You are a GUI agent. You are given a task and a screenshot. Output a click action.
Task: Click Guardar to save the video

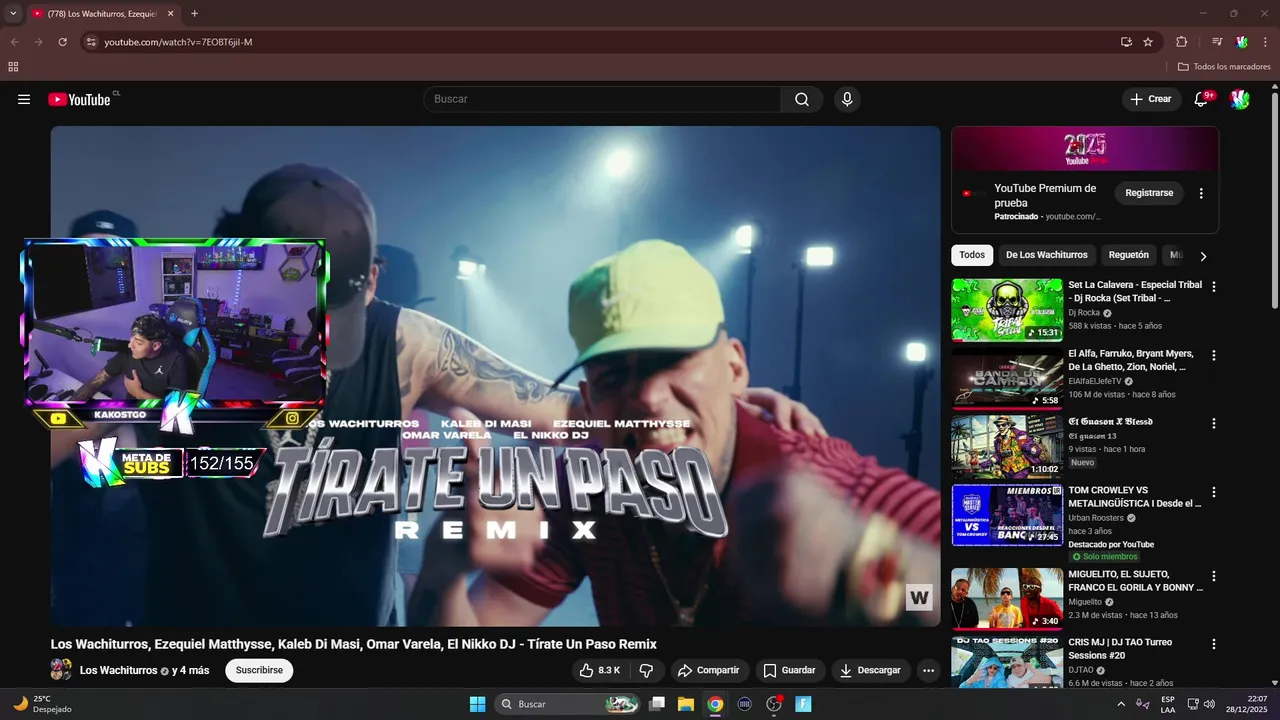(x=789, y=670)
